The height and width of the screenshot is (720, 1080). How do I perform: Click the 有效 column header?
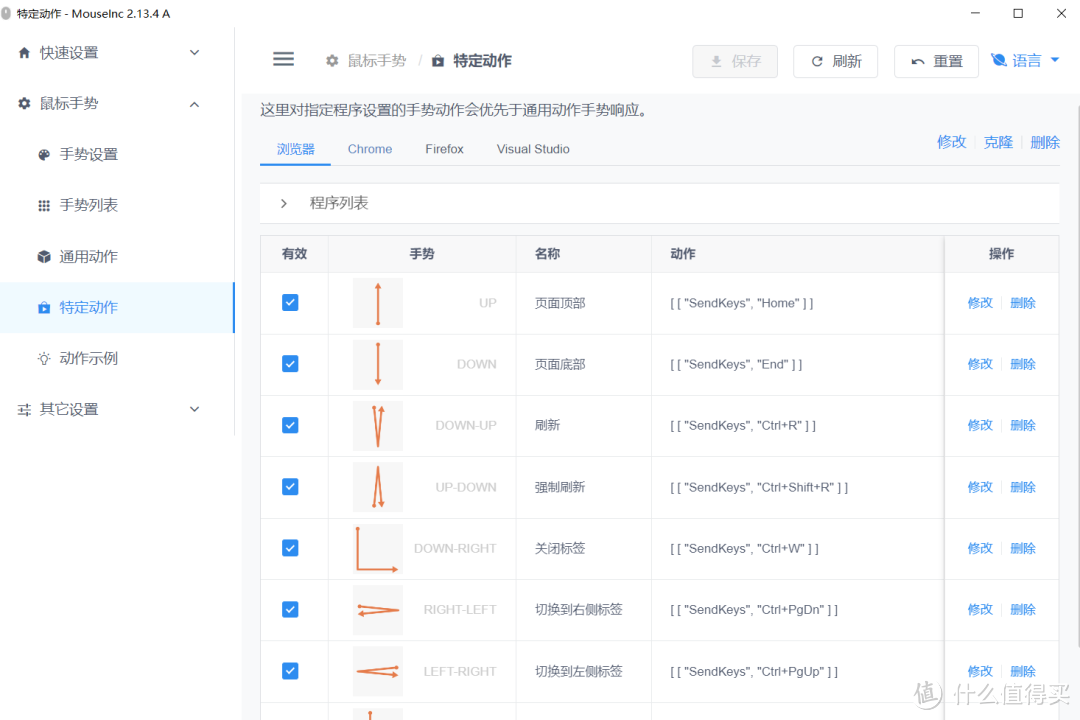point(294,254)
